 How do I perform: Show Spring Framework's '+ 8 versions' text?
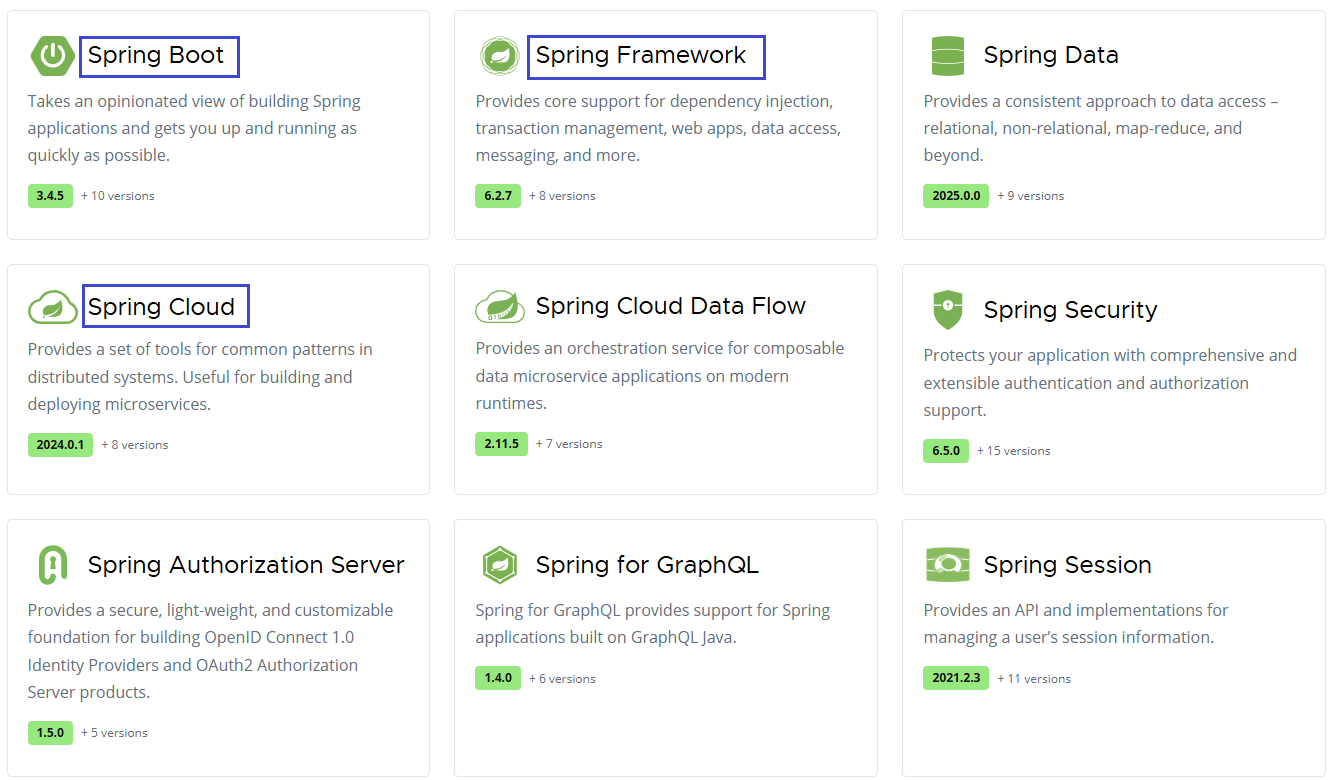click(x=562, y=196)
